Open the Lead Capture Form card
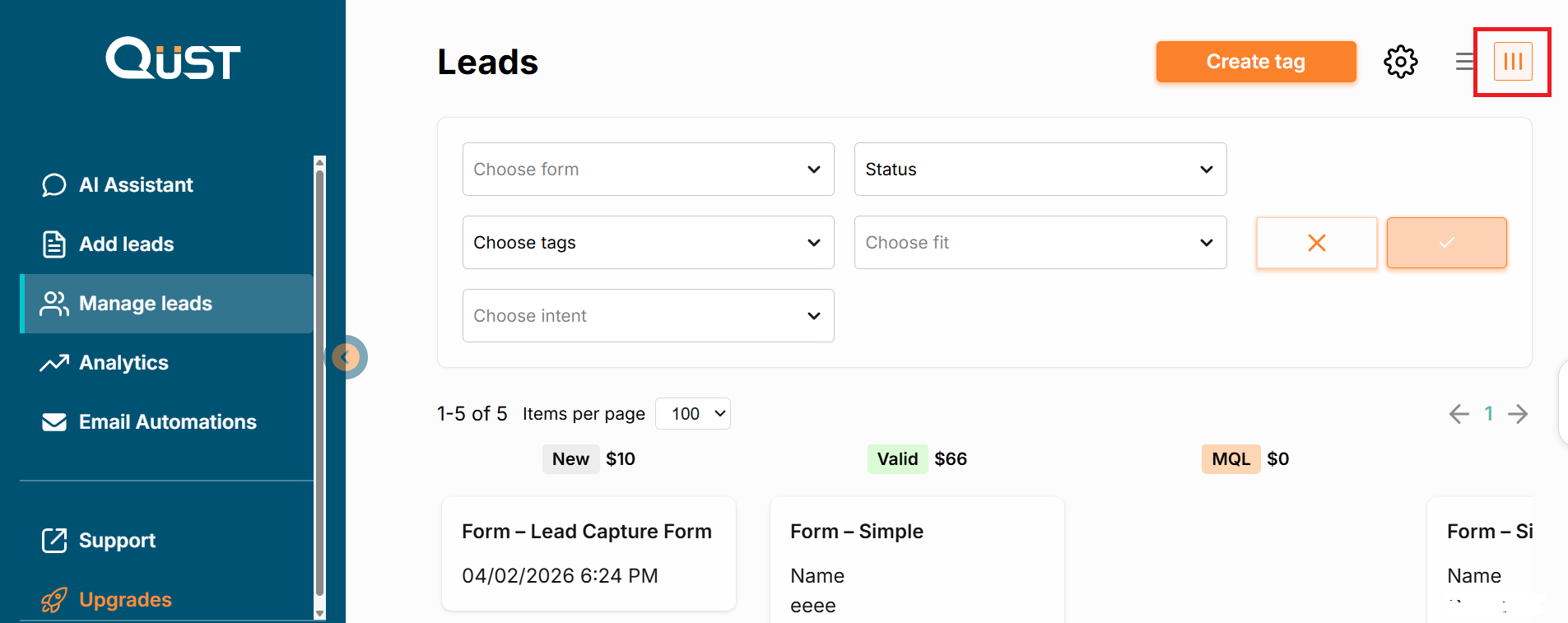1568x623 pixels. click(588, 553)
